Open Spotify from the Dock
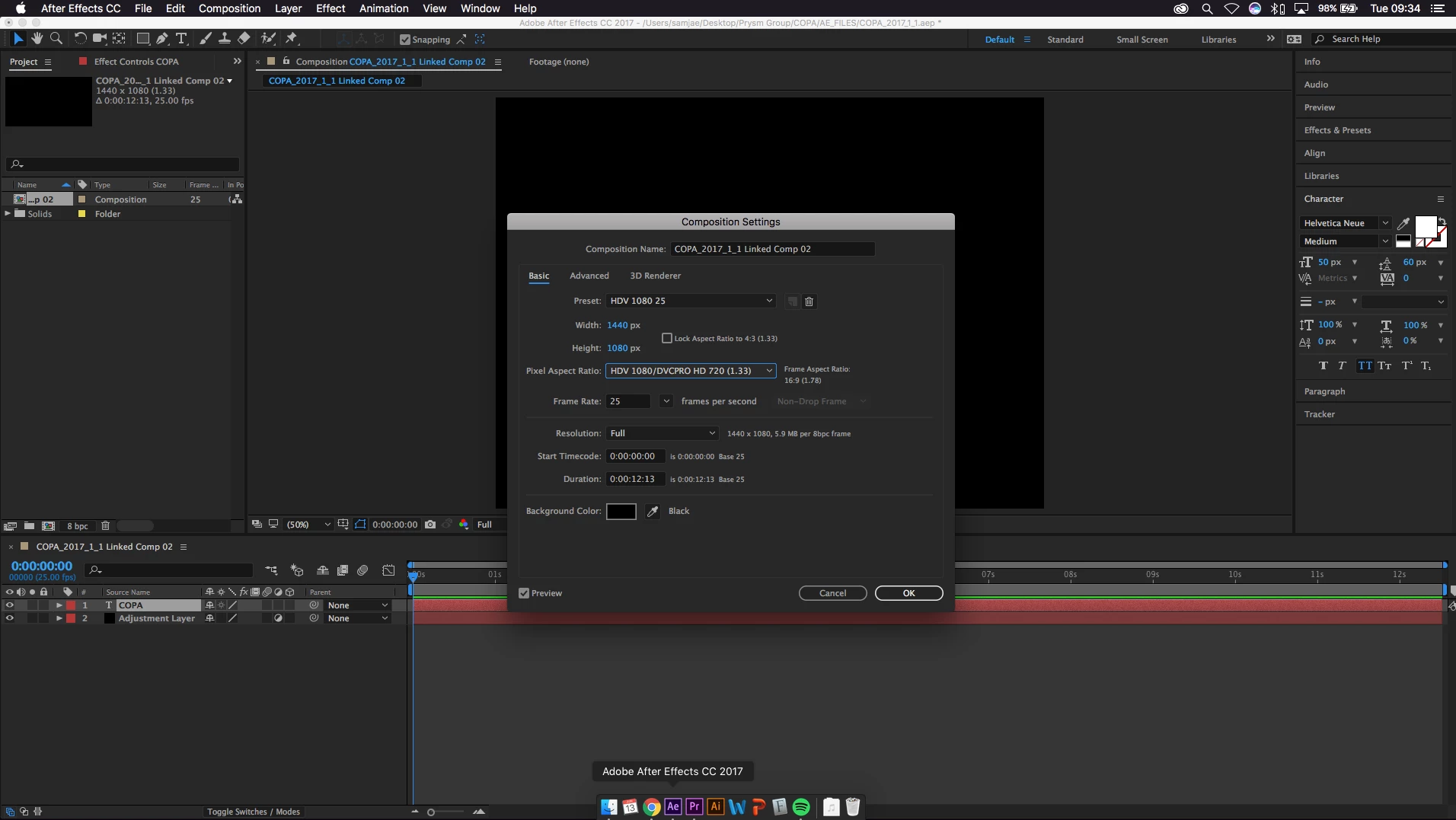Viewport: 1456px width, 820px height. pyautogui.click(x=801, y=806)
